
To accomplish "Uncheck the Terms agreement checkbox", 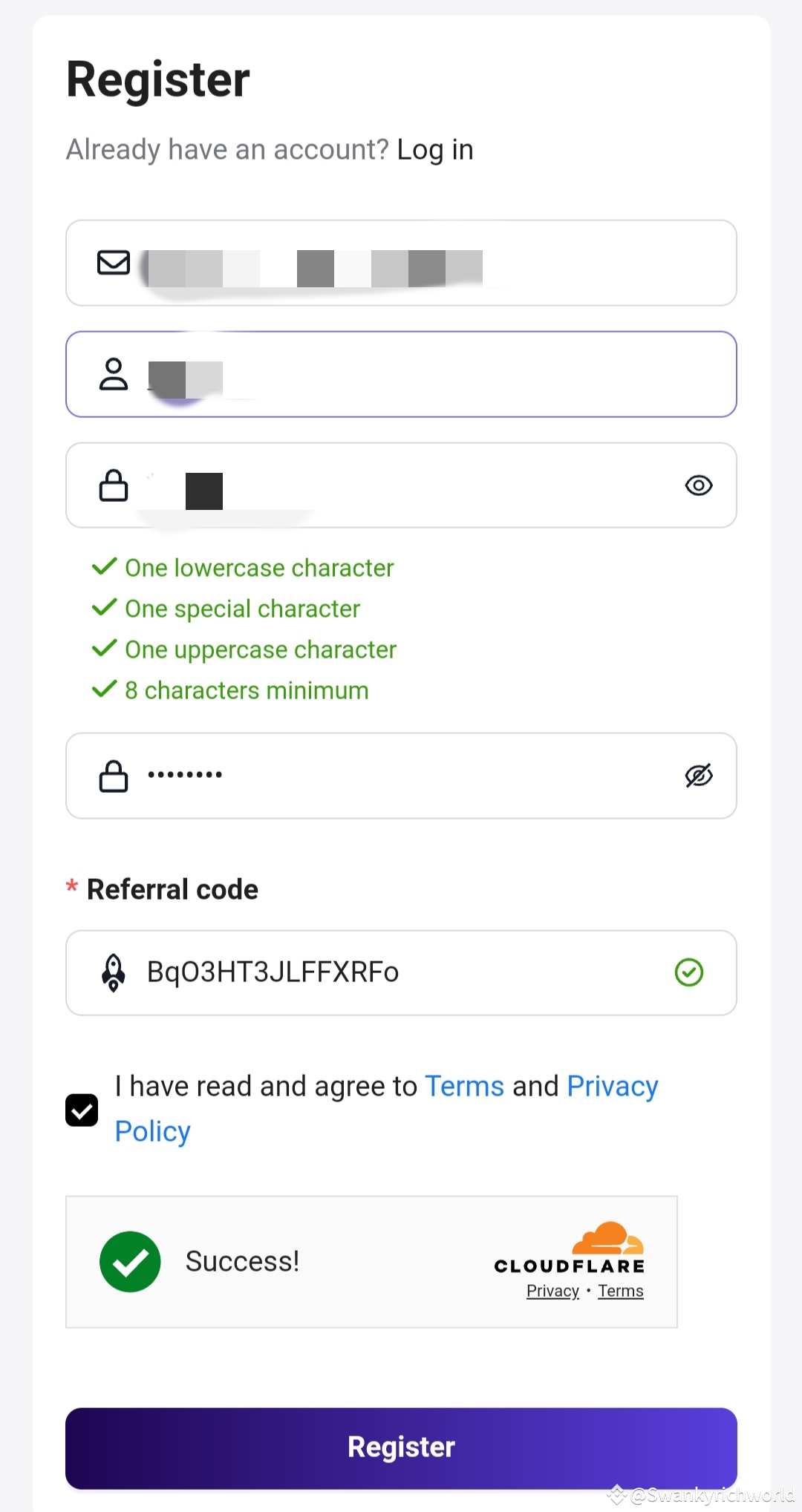I will [x=82, y=1110].
